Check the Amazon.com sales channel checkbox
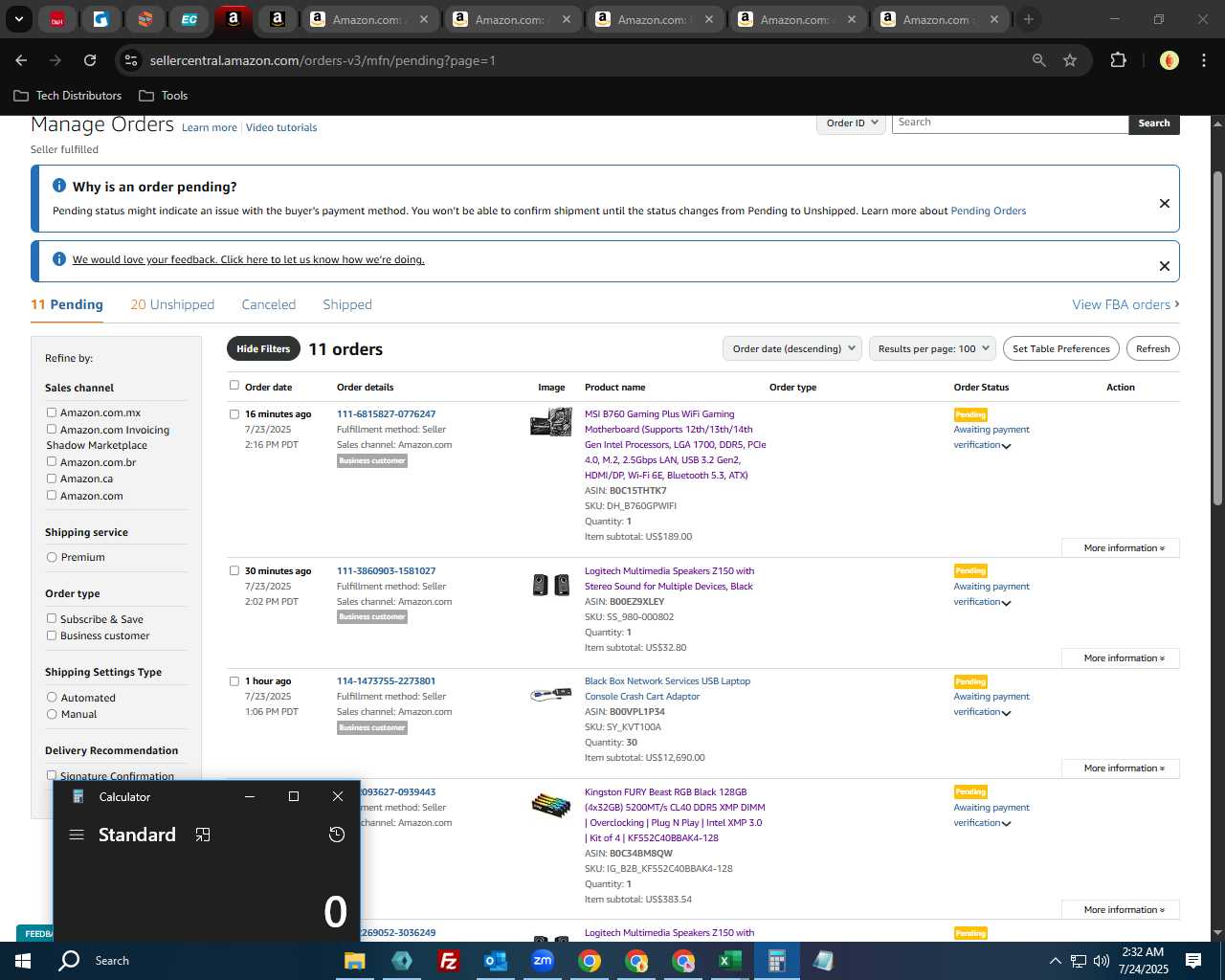1225x980 pixels. click(52, 495)
